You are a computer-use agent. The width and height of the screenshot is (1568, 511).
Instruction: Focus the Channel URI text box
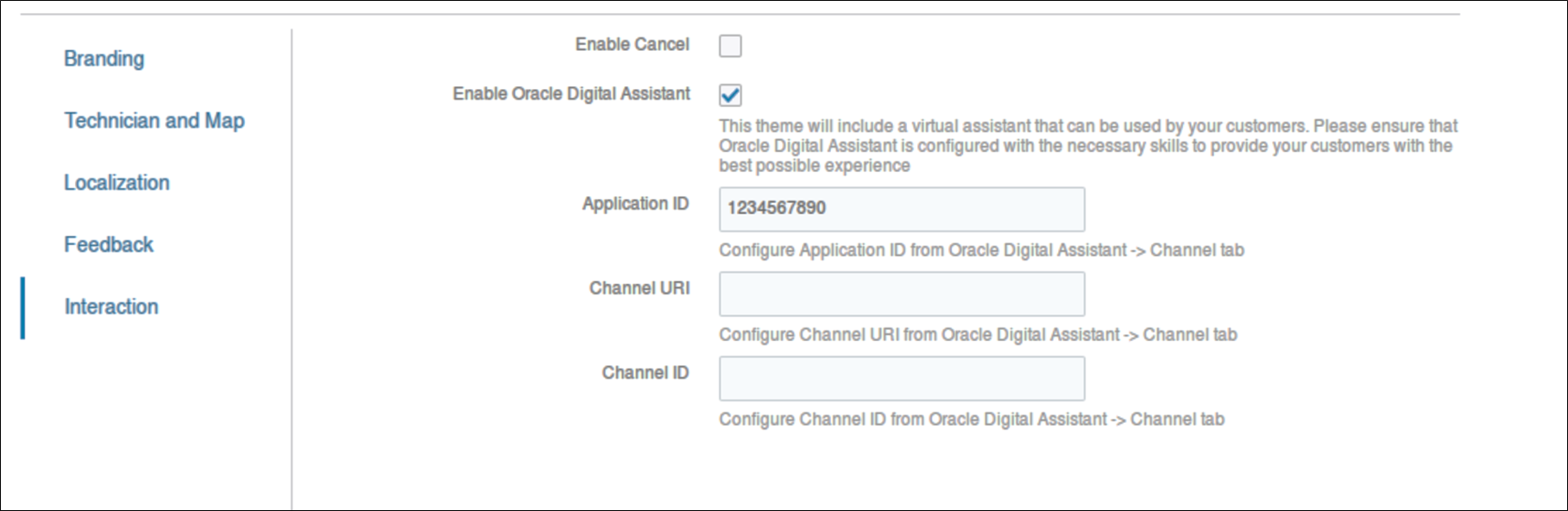[x=901, y=293]
